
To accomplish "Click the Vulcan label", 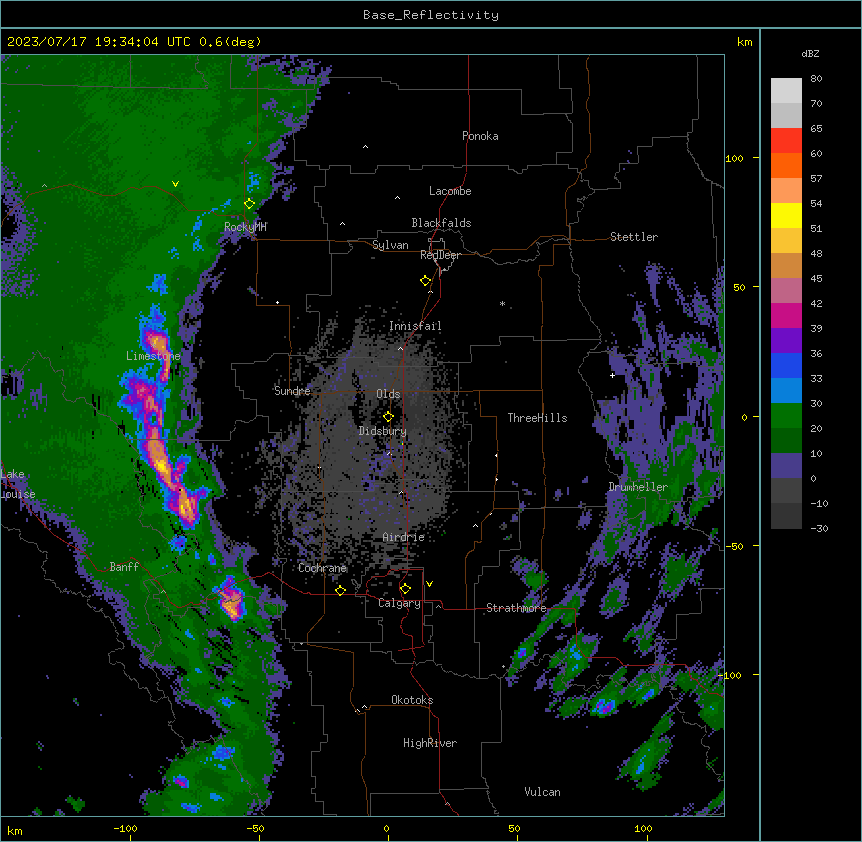I will click(542, 792).
